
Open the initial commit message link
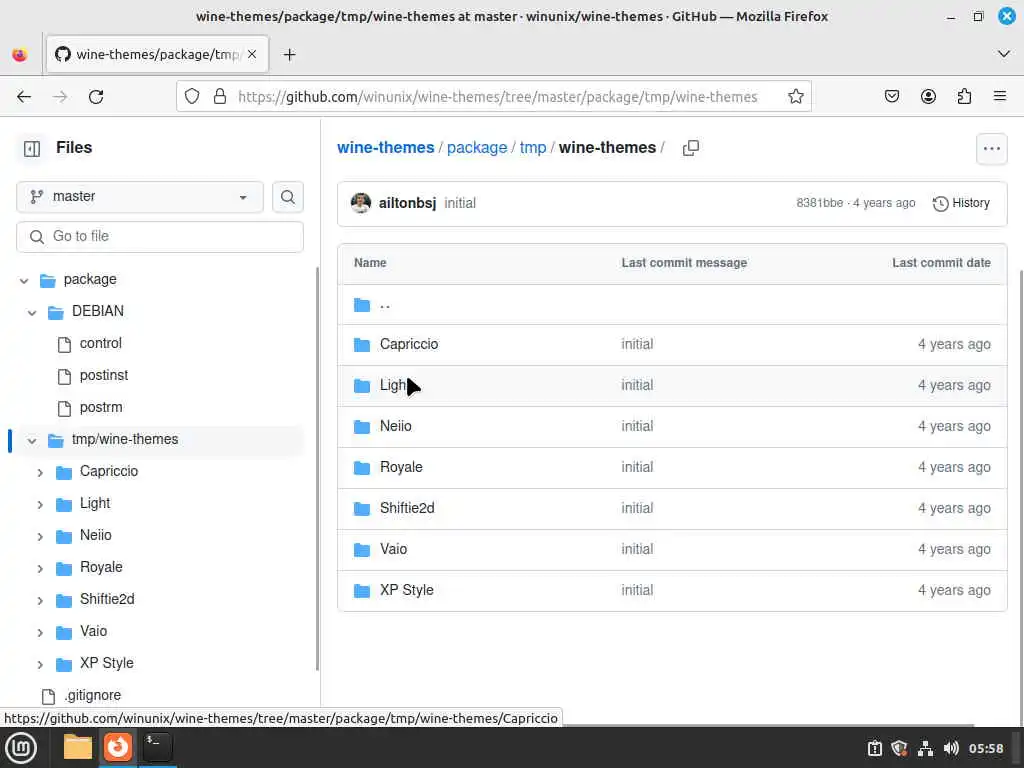(x=460, y=203)
